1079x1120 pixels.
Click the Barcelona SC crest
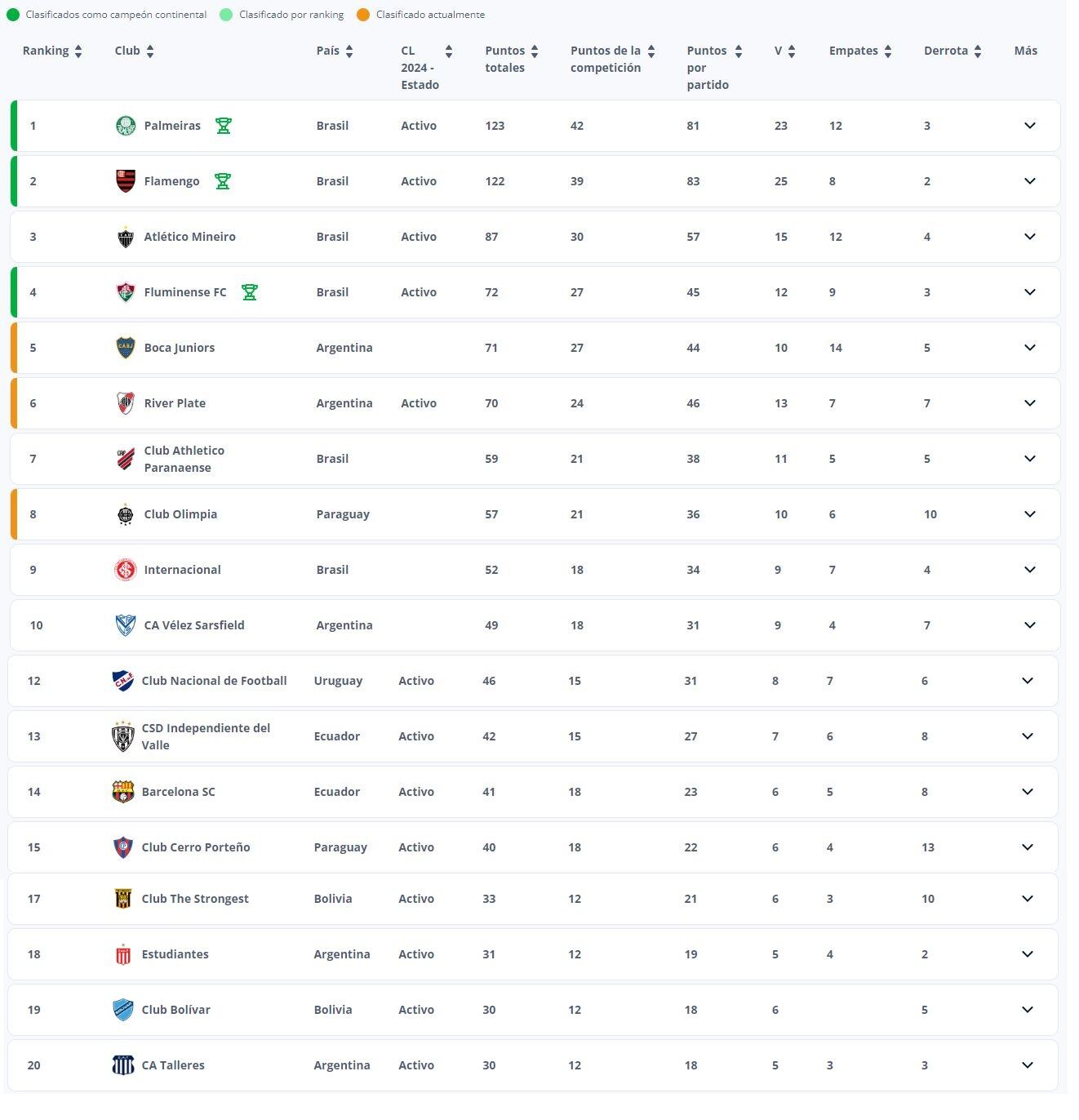[123, 792]
